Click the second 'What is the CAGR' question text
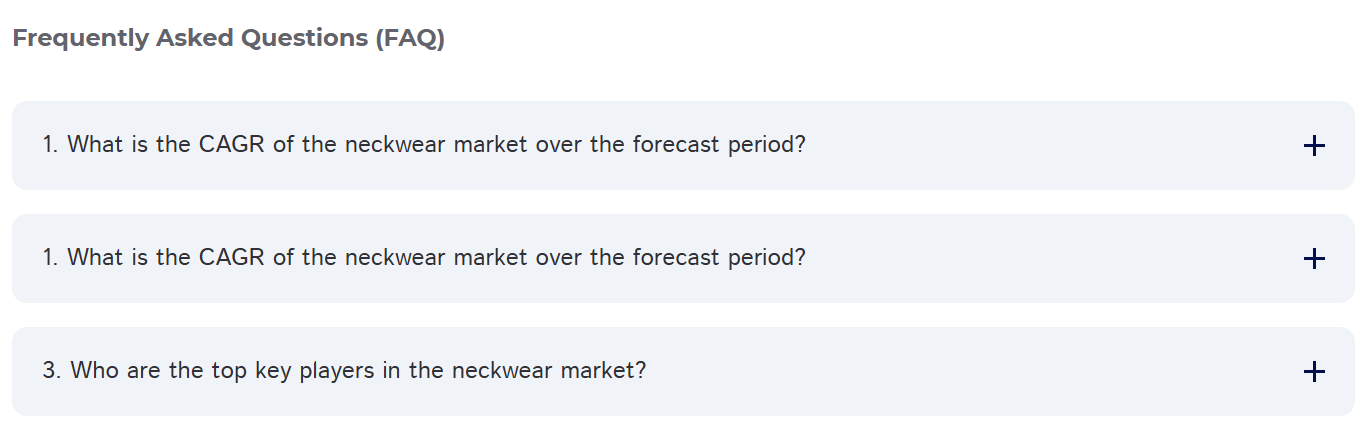The height and width of the screenshot is (430, 1369). (x=423, y=258)
